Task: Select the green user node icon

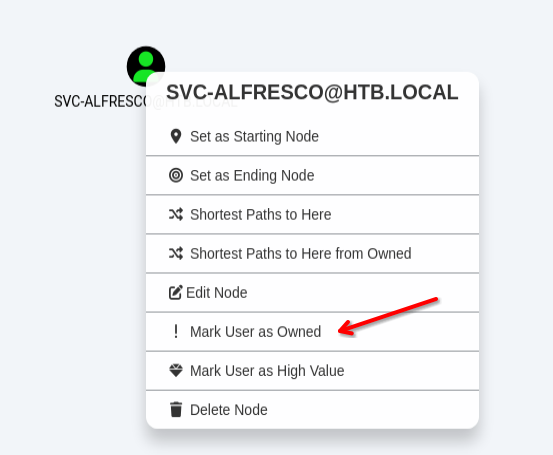Action: coord(146,66)
